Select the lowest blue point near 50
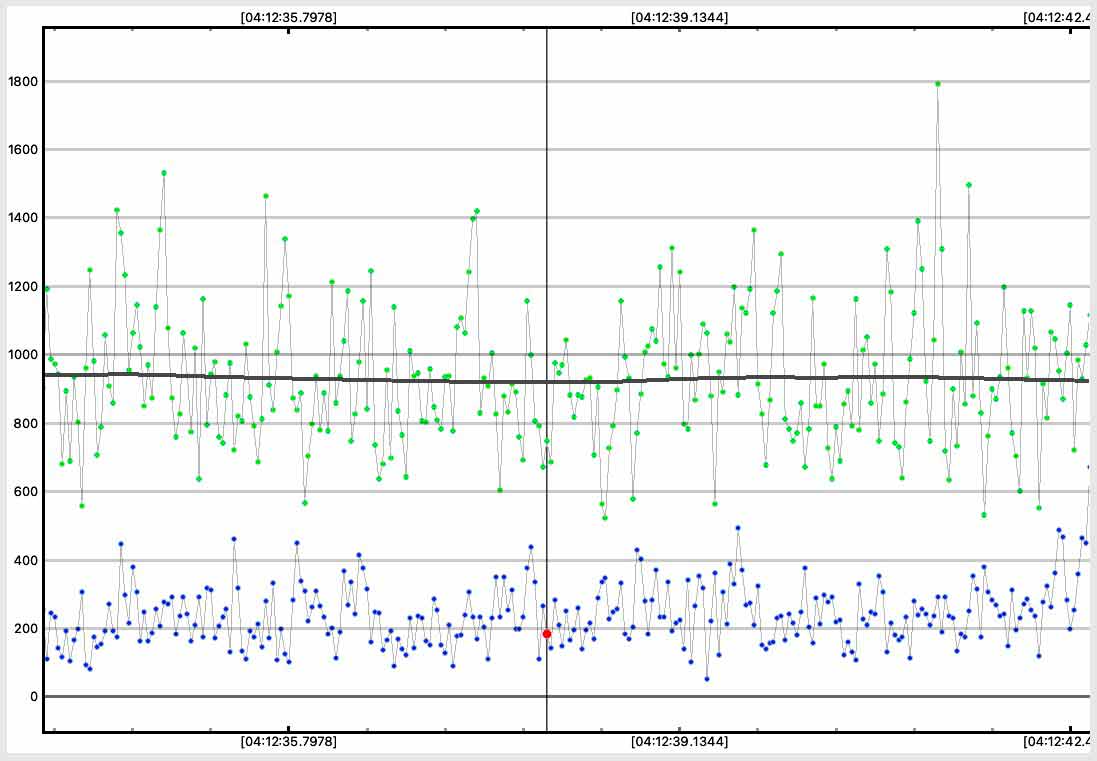1097x761 pixels. click(706, 679)
